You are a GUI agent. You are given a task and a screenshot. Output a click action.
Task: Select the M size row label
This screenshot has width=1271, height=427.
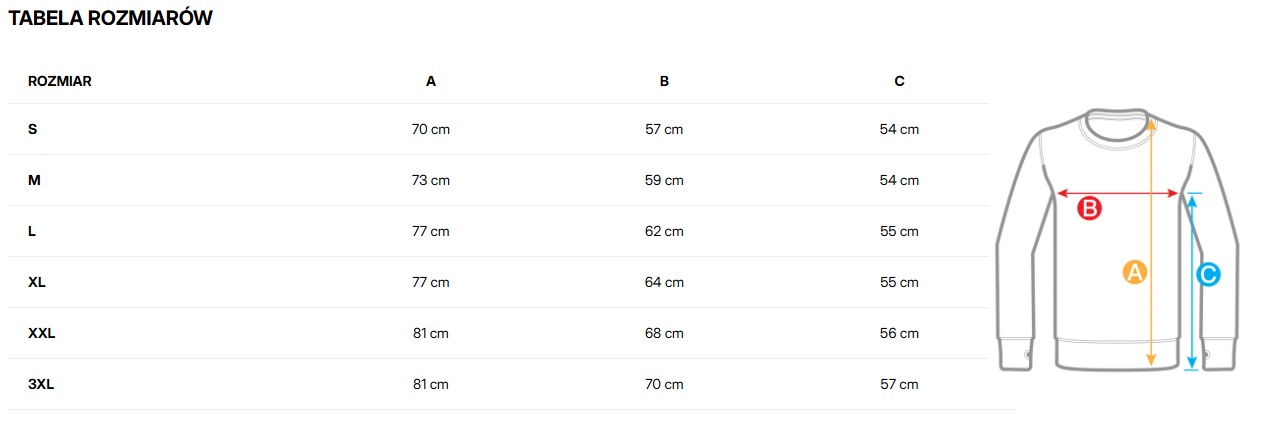35,180
